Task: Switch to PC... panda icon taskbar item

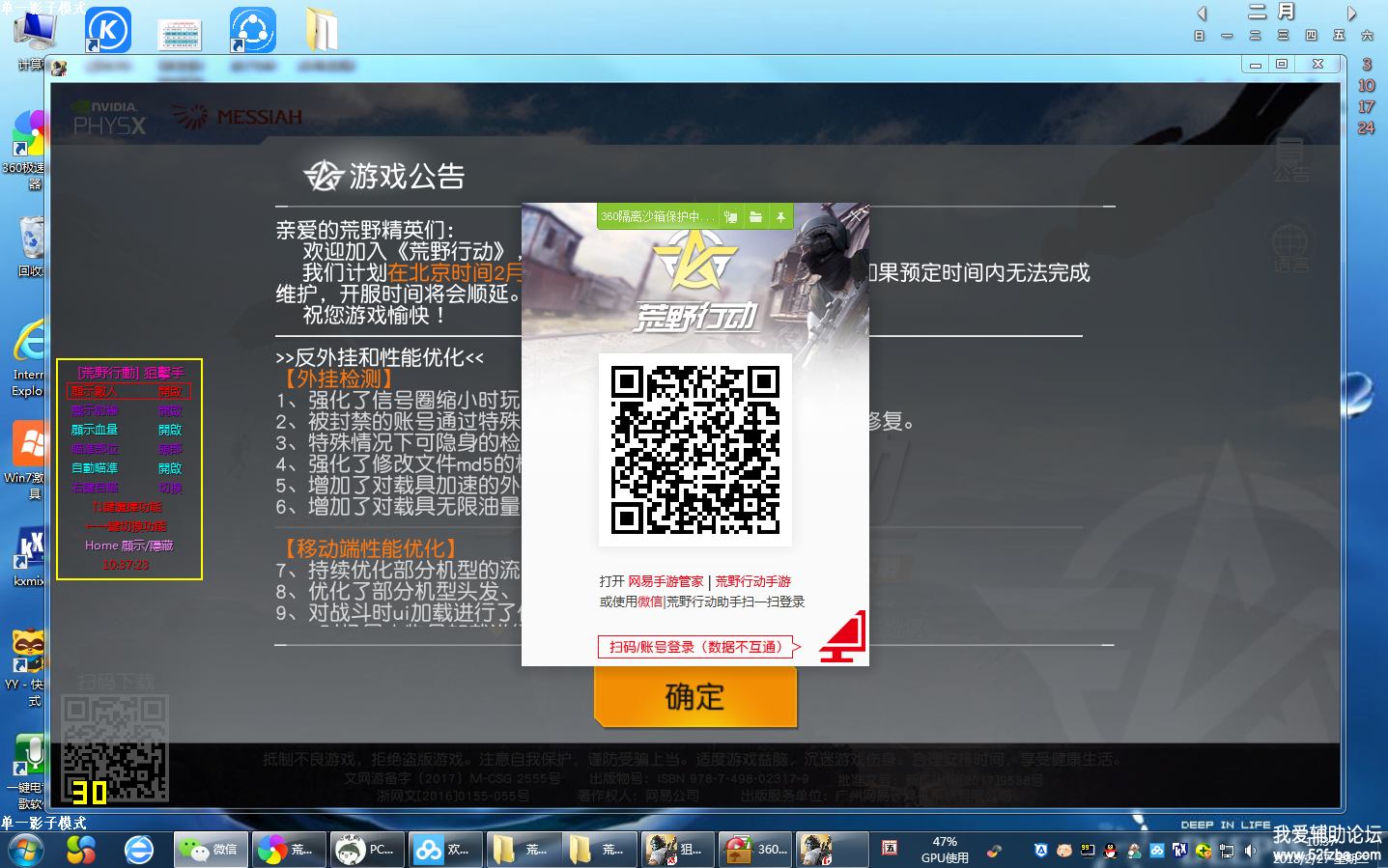Action: coord(366,850)
